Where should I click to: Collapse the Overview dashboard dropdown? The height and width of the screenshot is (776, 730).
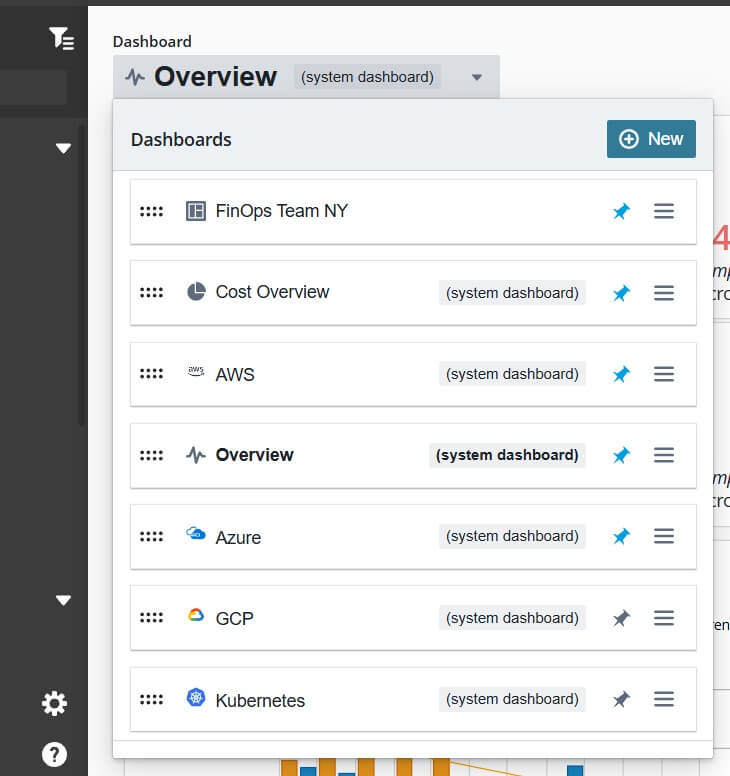pyautogui.click(x=477, y=77)
